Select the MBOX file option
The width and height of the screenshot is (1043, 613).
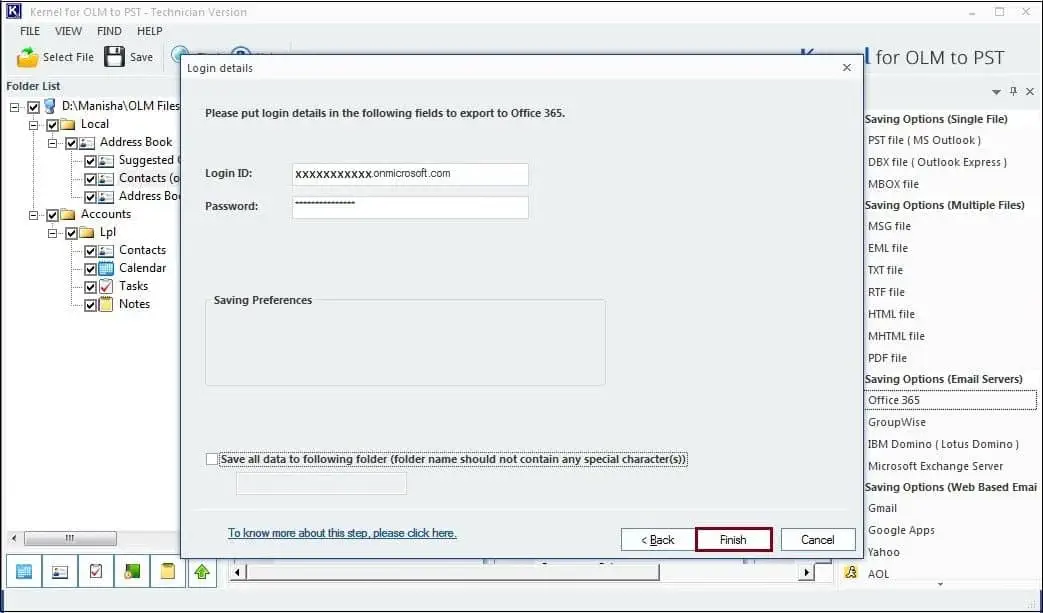[893, 184]
